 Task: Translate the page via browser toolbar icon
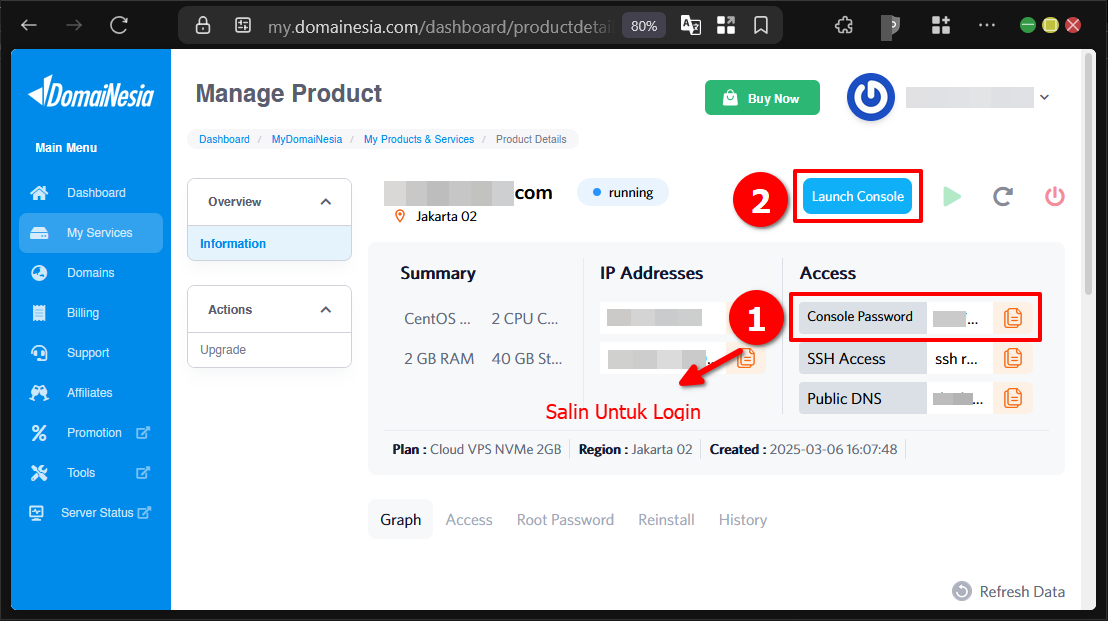[x=690, y=25]
